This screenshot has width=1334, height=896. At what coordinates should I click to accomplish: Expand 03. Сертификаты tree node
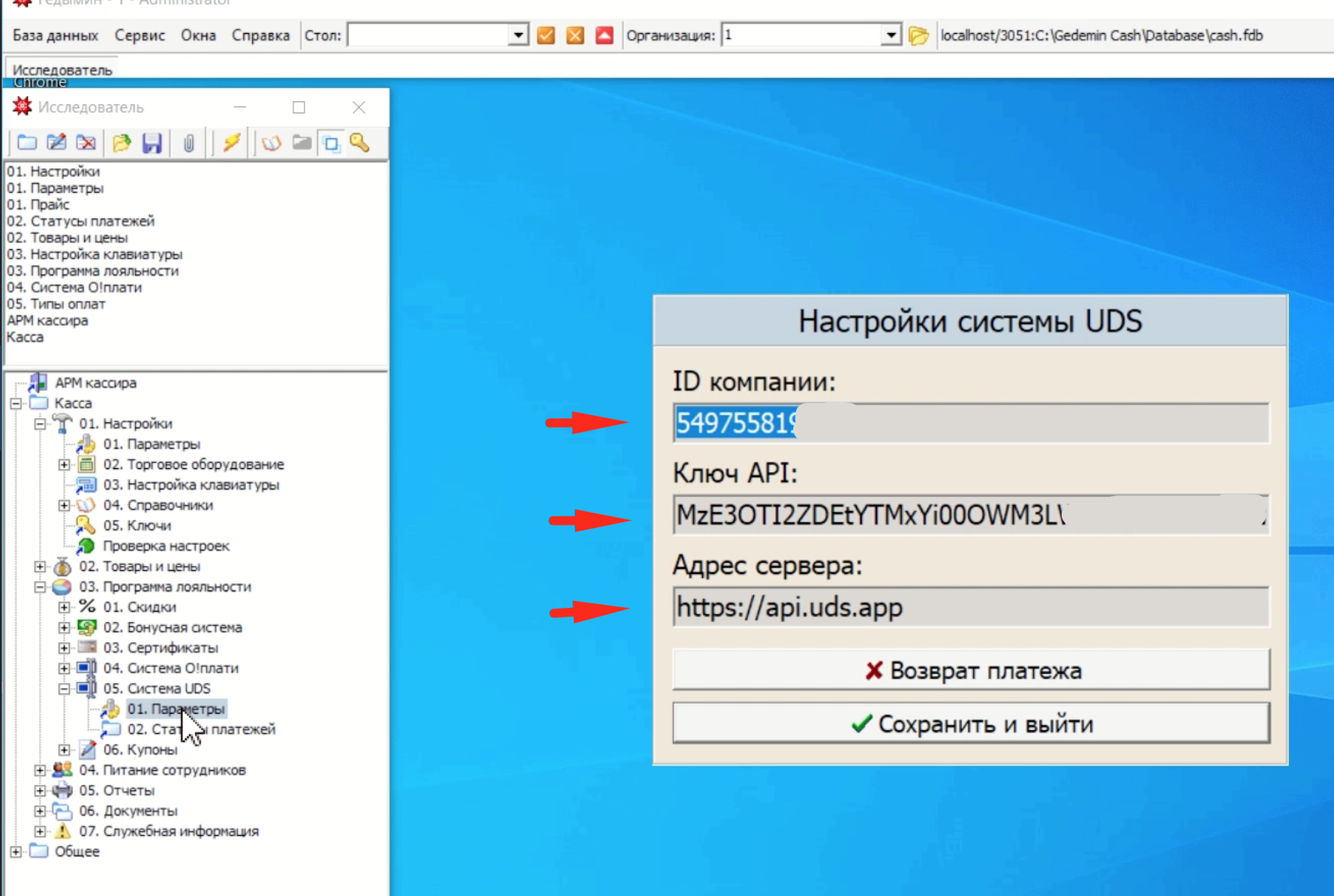click(64, 648)
